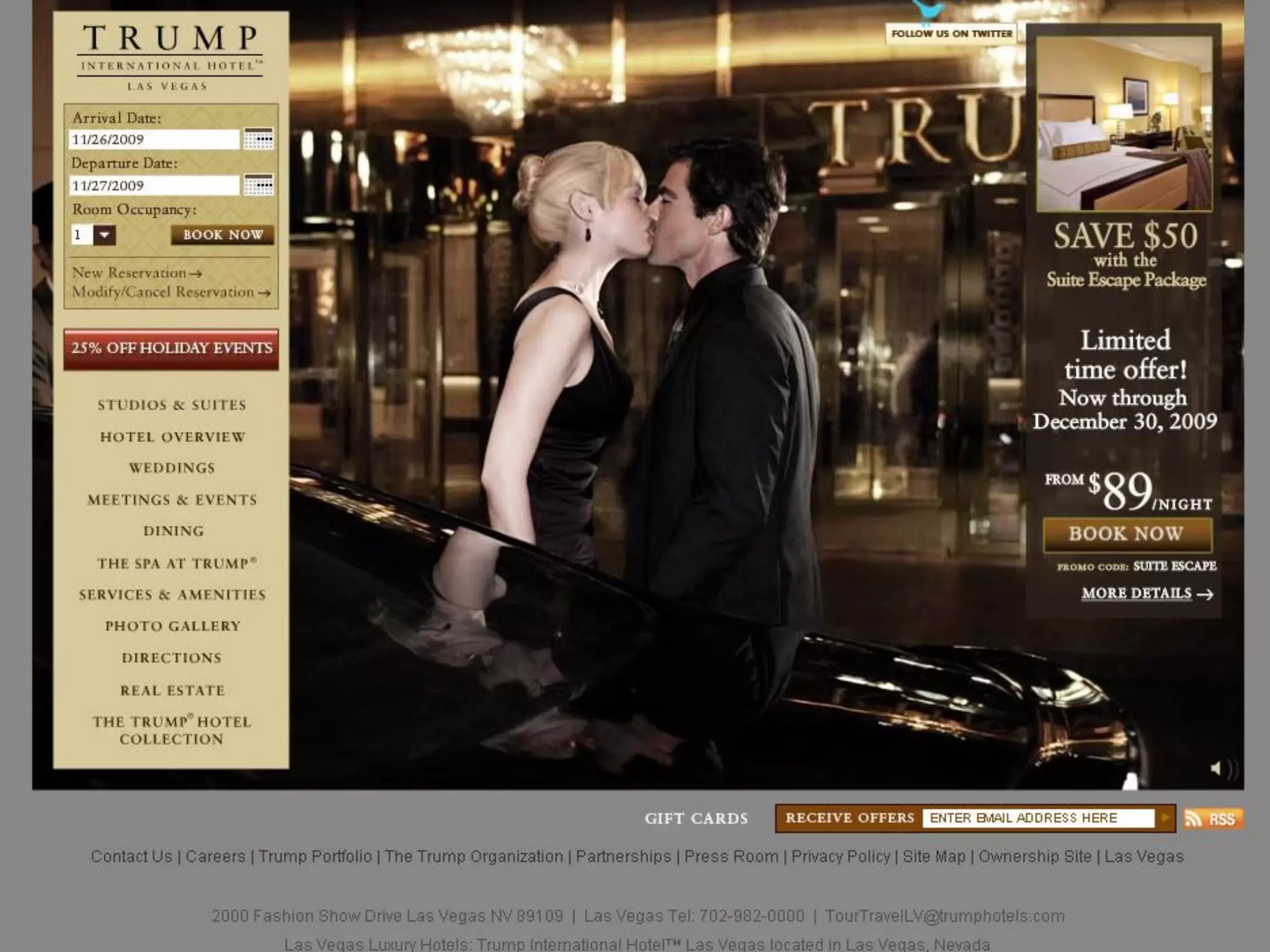
Task: Click the New Reservation arrow link
Action: pos(136,273)
